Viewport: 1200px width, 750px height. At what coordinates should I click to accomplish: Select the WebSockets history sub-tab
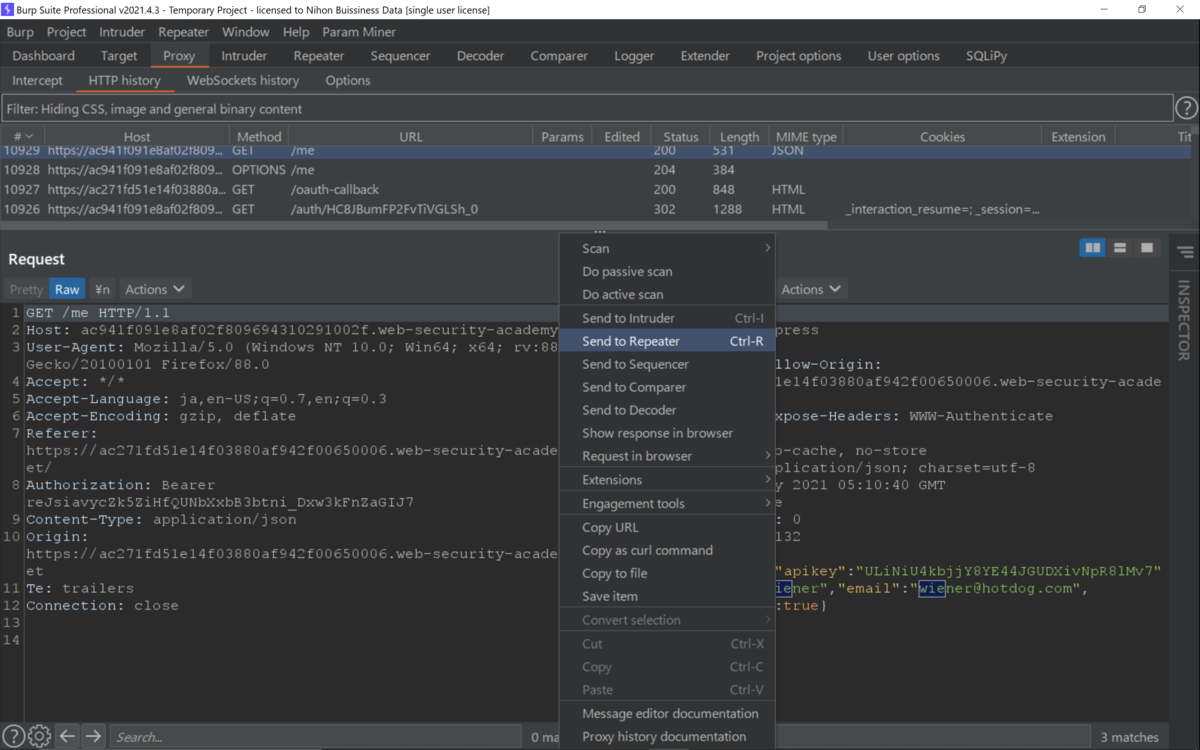[243, 80]
